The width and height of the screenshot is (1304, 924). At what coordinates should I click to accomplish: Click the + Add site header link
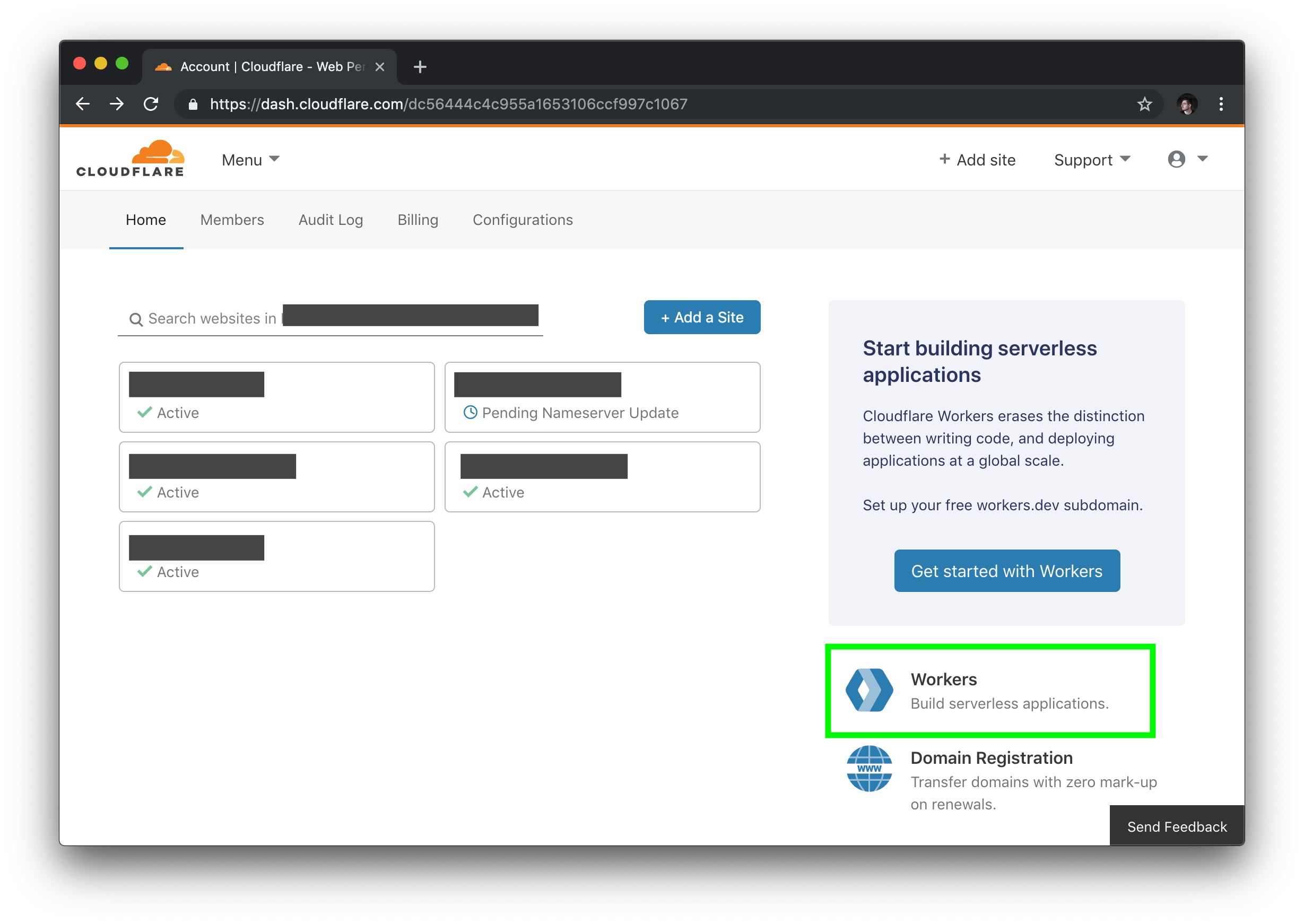point(977,160)
